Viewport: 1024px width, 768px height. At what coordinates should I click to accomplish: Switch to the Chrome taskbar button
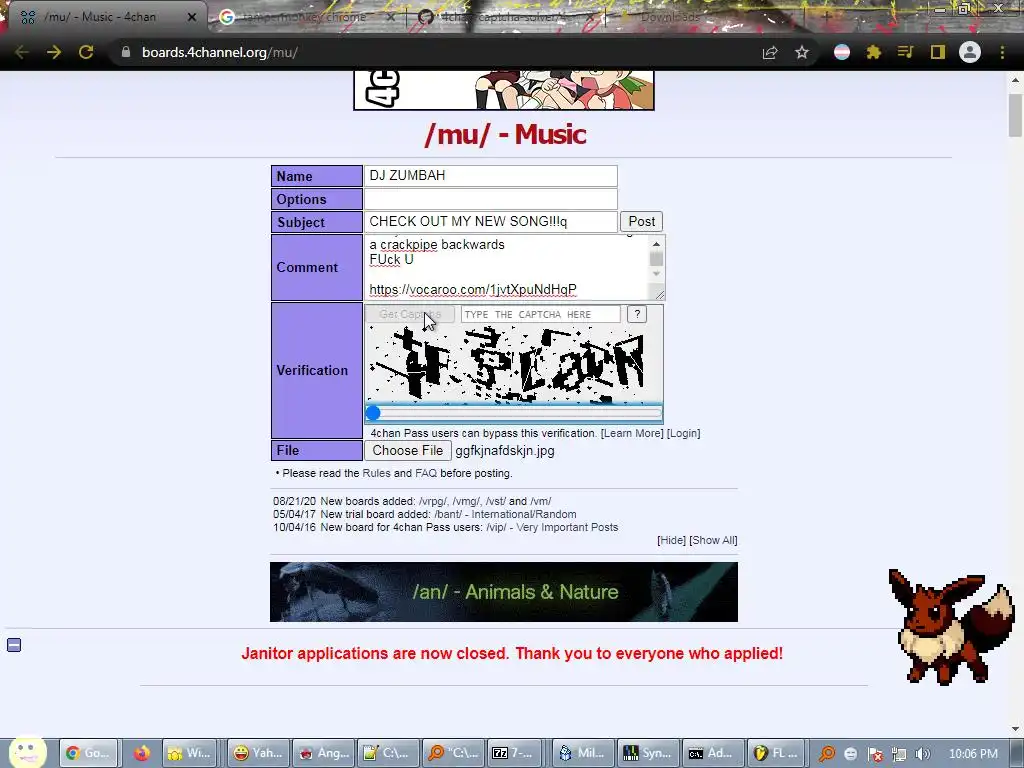89,753
